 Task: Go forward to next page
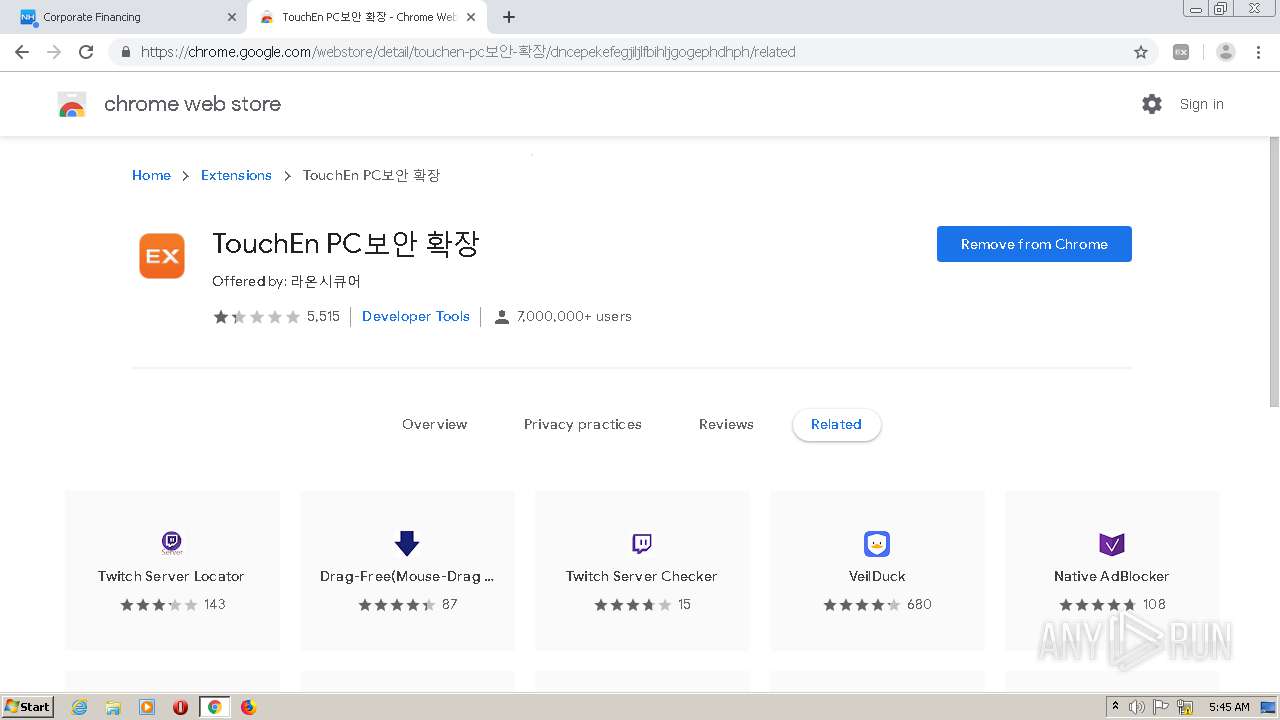point(54,52)
